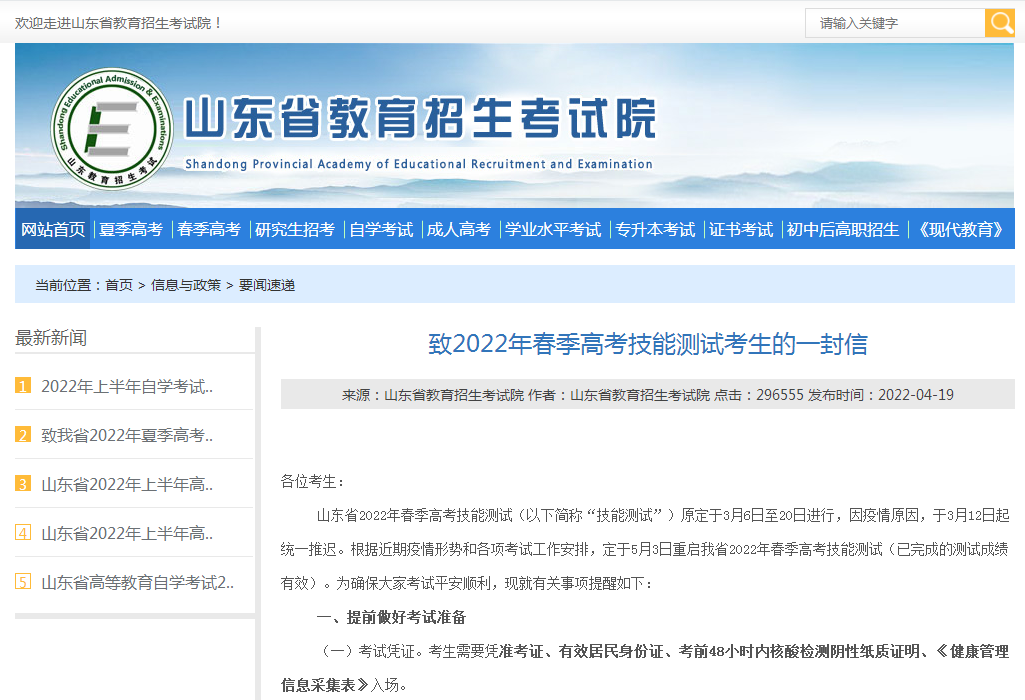Open the 学业水平考试 menu item
The height and width of the screenshot is (700, 1025).
click(x=553, y=229)
